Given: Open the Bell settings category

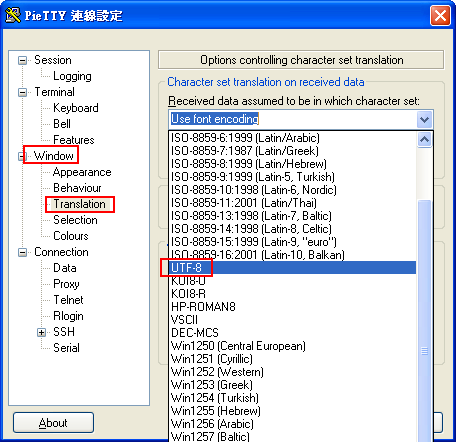Looking at the screenshot, I should point(62,124).
